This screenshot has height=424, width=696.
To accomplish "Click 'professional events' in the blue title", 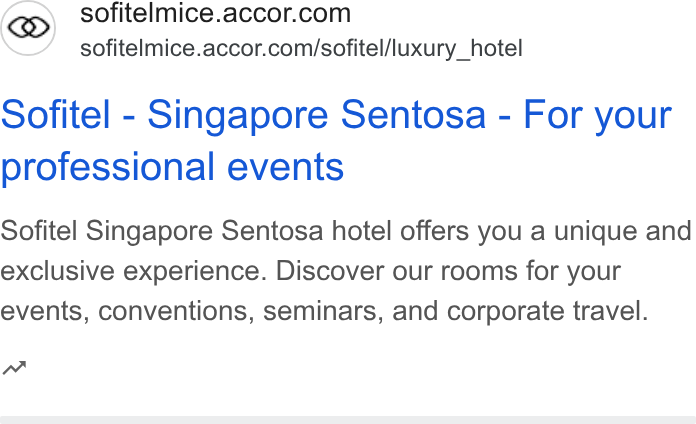I will point(172,167).
